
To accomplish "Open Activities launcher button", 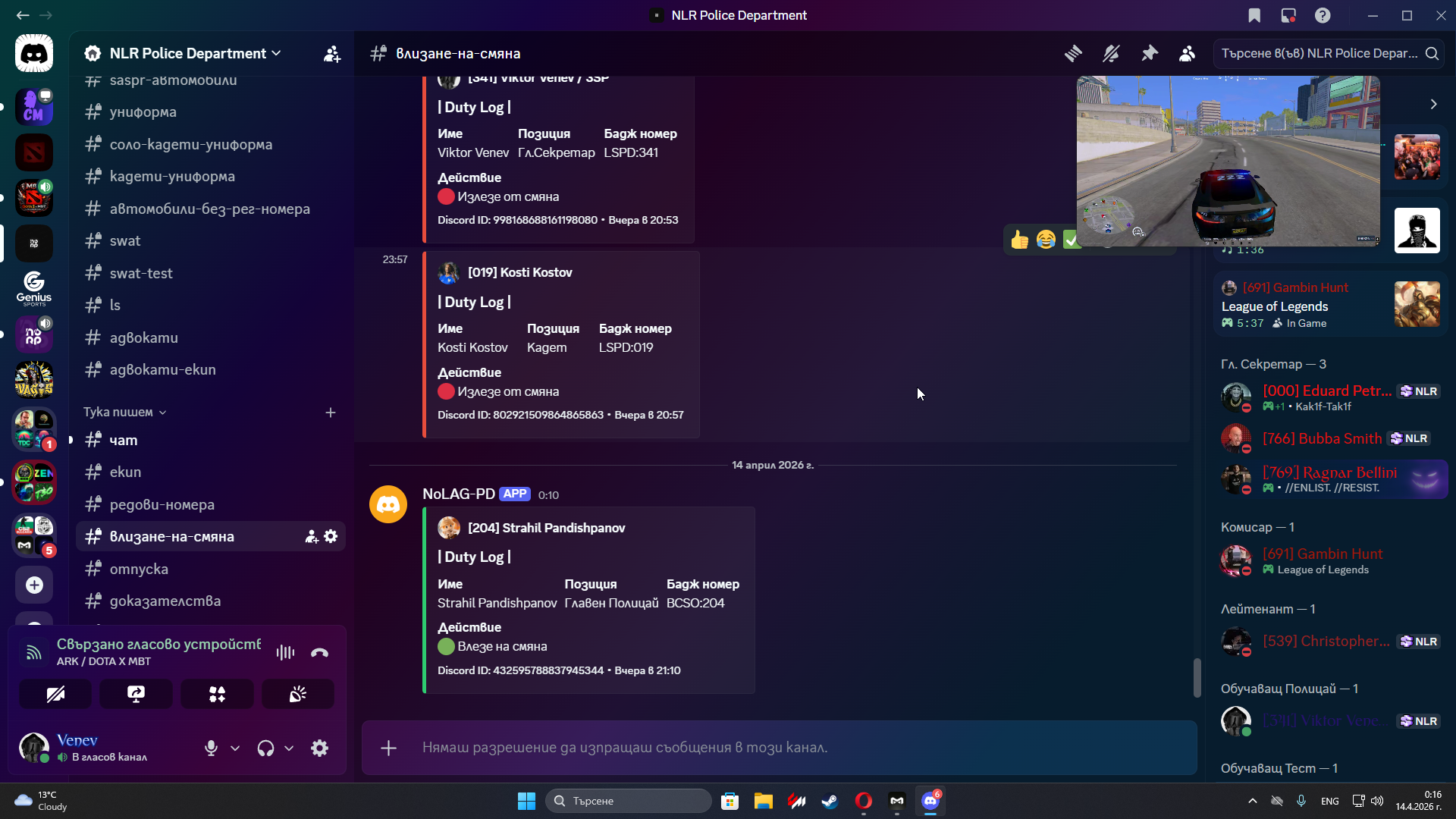I will coord(217,694).
